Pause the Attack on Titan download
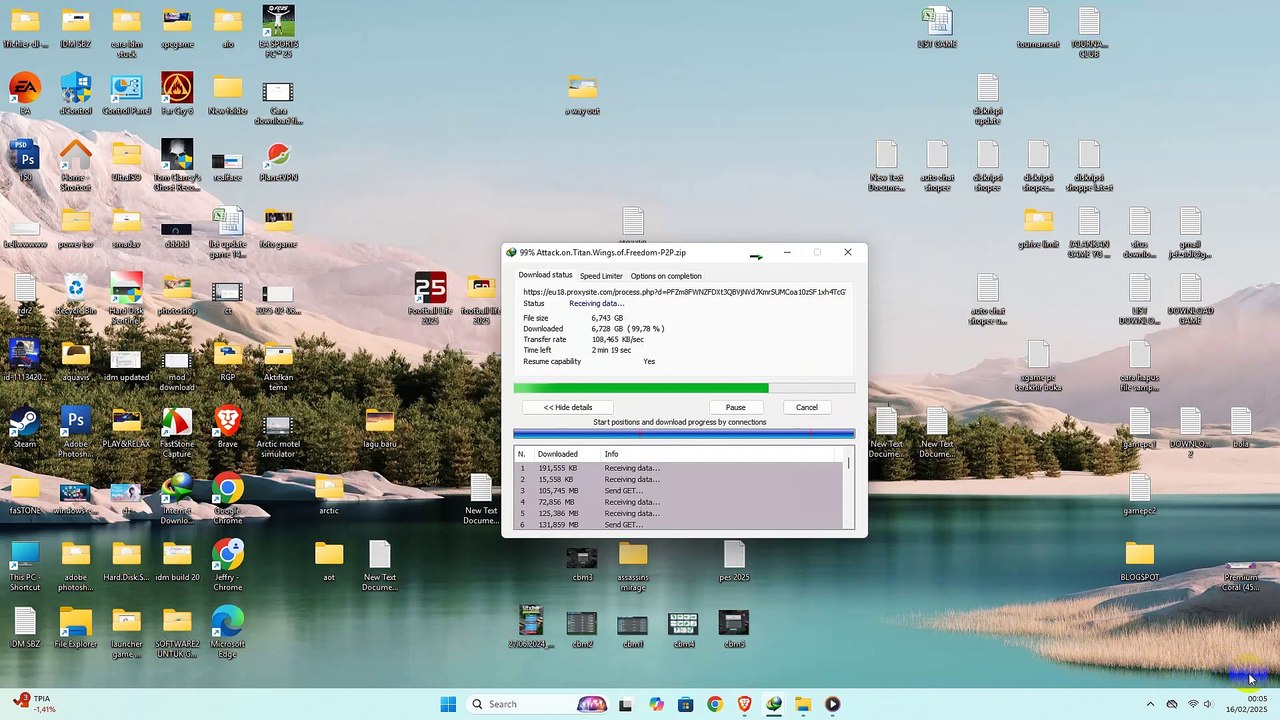The width and height of the screenshot is (1280, 720). 735,407
